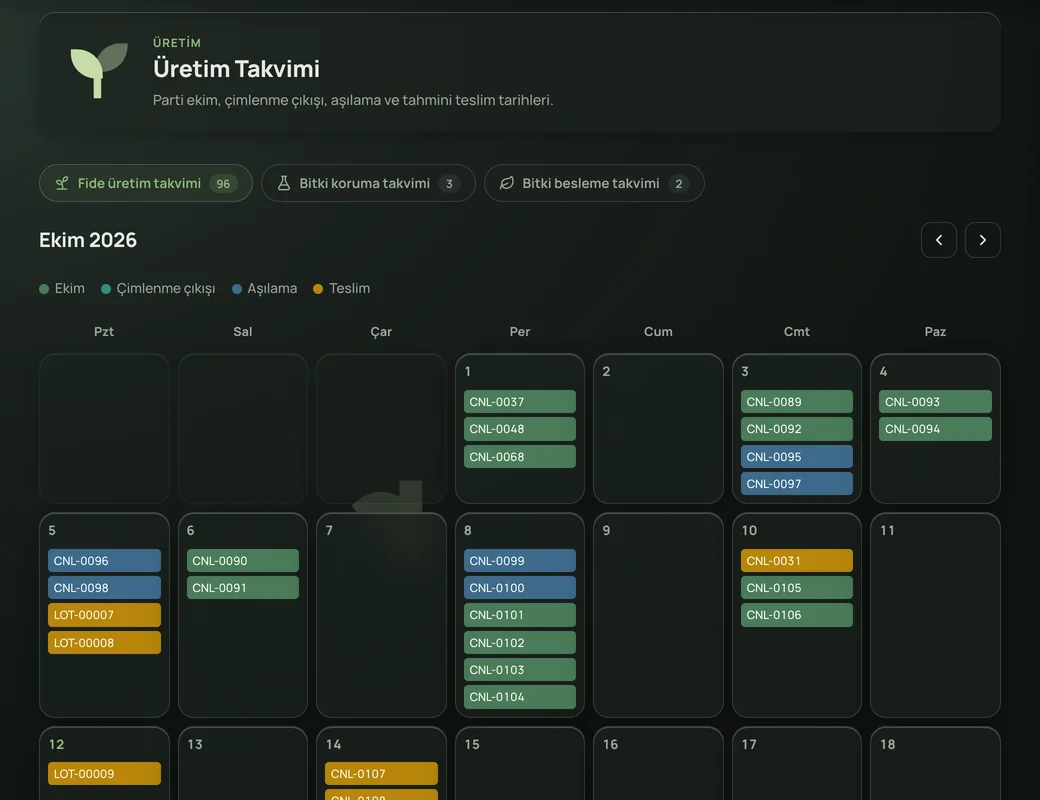Open grafting event CNL-0095

coord(797,456)
